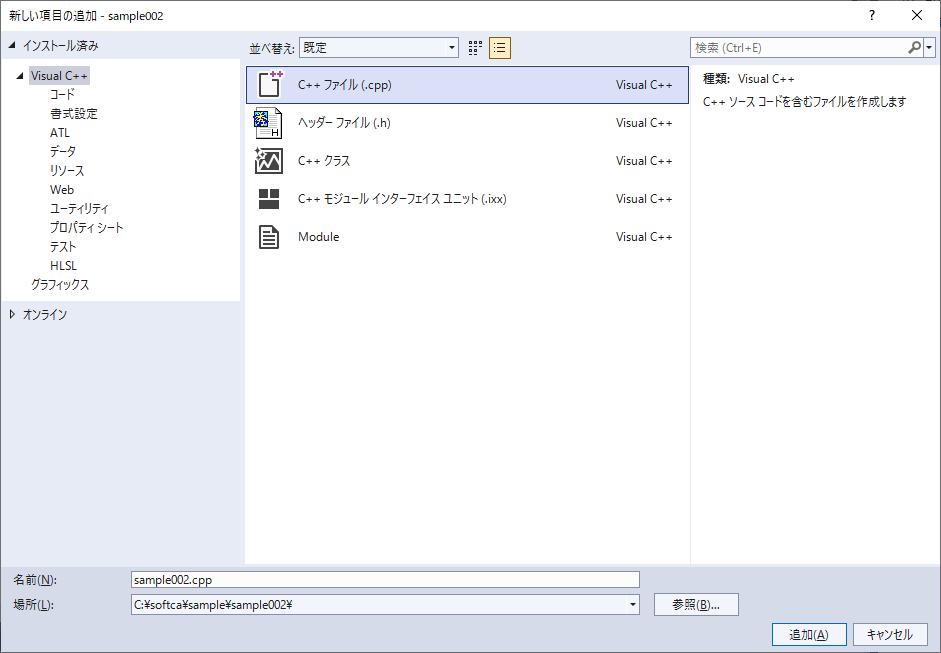Expand the オンライン section

[12, 314]
